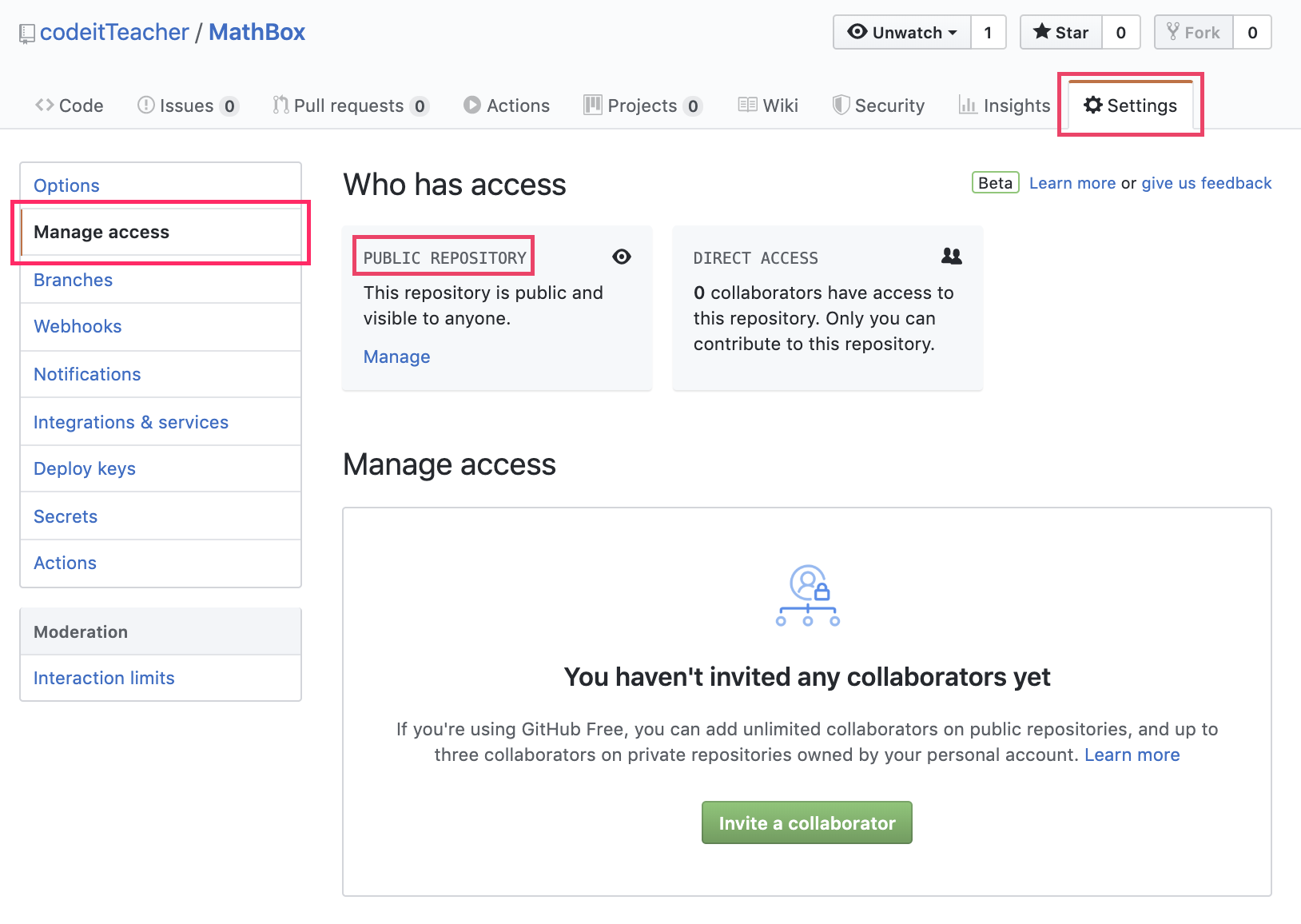Open Options in settings sidebar

pos(161,185)
